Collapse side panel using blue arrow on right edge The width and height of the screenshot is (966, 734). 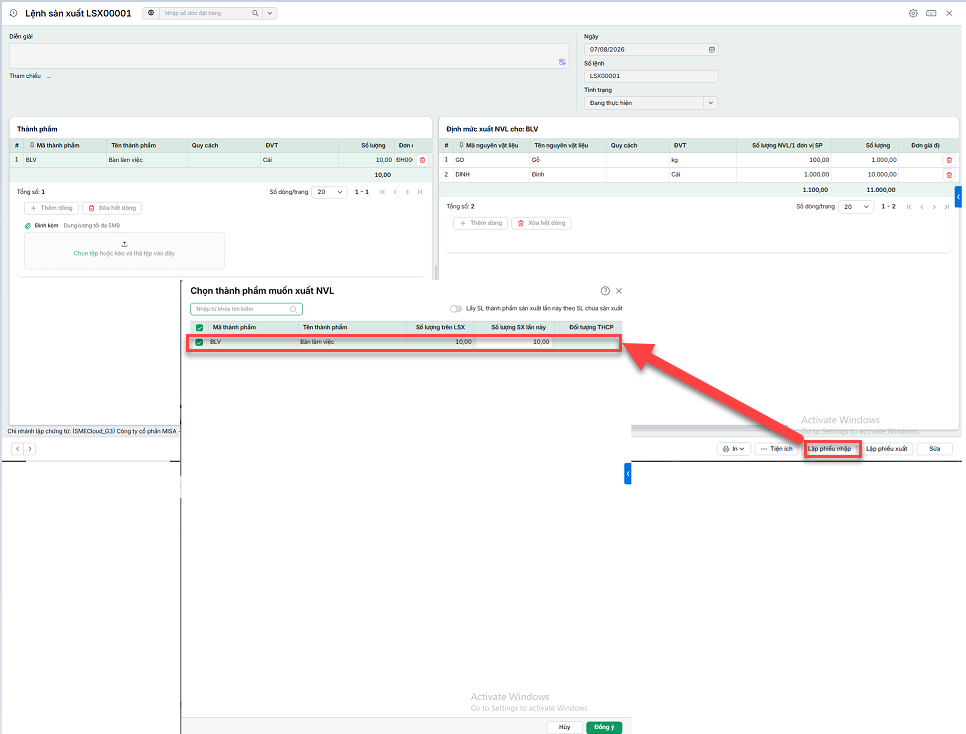pyautogui.click(x=958, y=197)
